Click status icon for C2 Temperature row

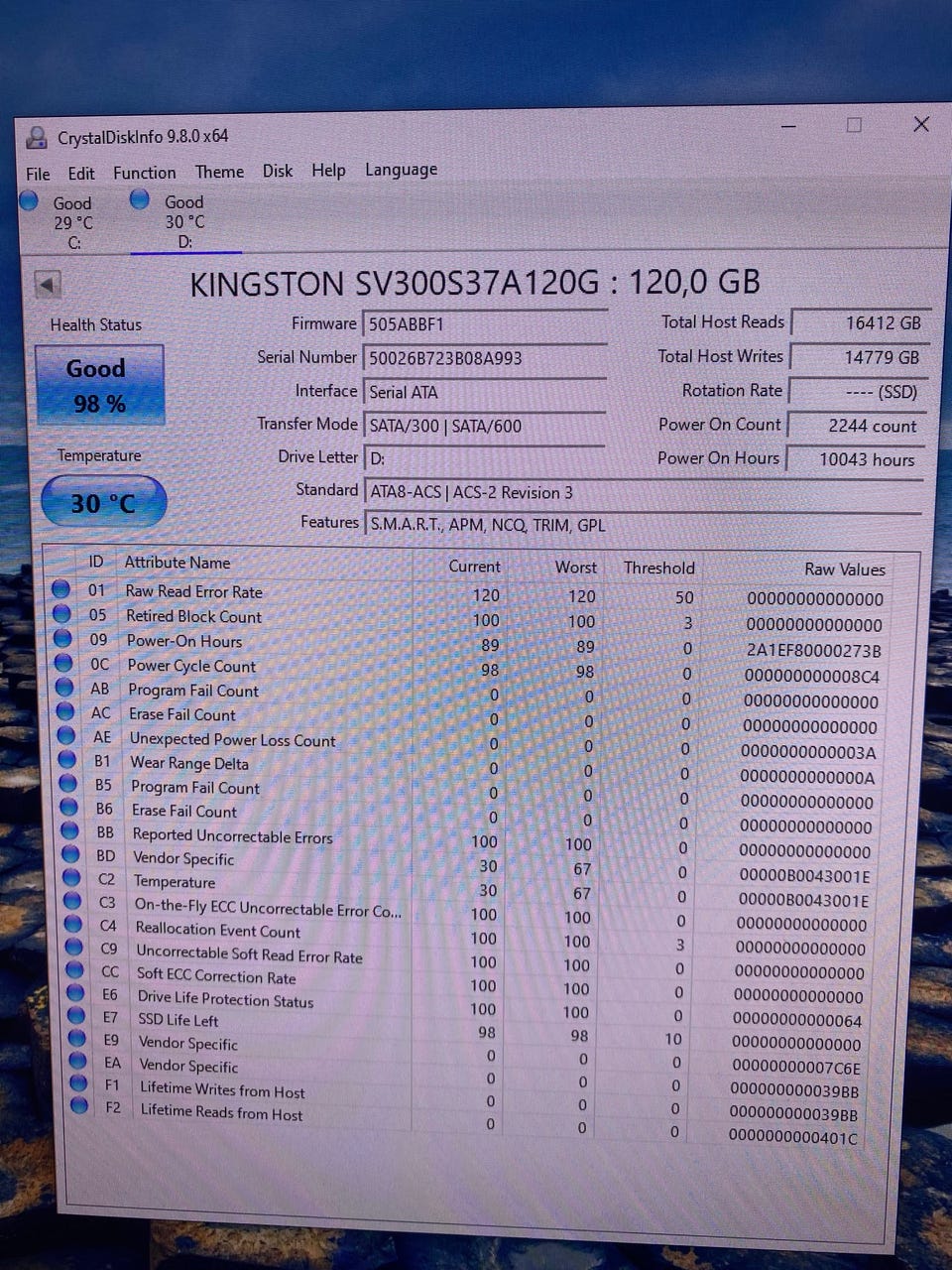[x=71, y=878]
